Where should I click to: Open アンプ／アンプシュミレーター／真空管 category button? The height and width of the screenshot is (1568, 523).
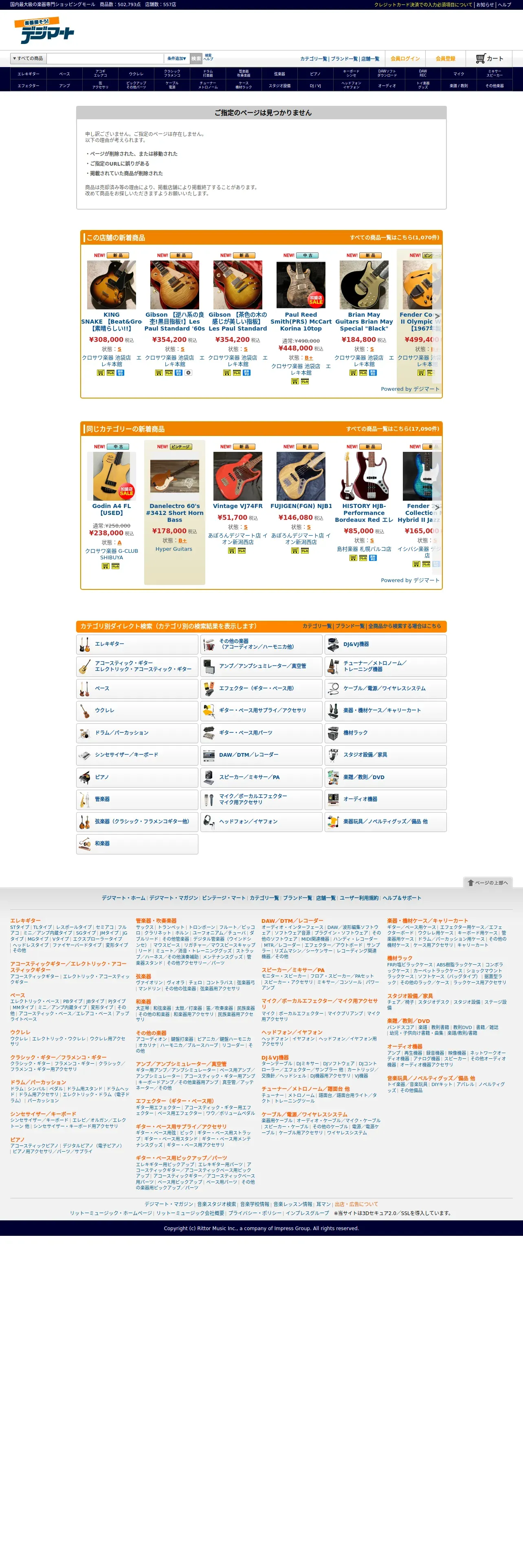261,666
